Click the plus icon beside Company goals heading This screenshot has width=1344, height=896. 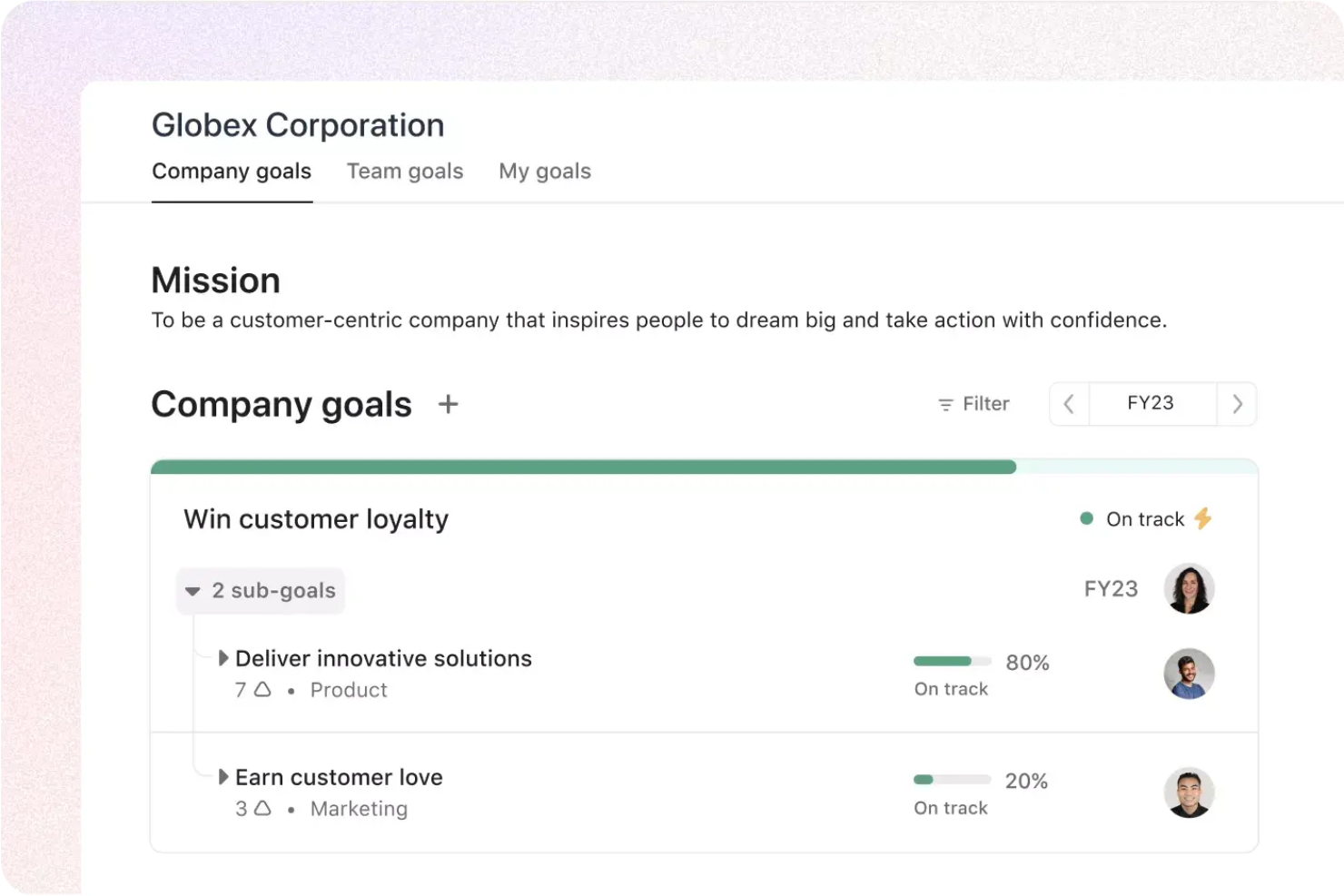[448, 404]
